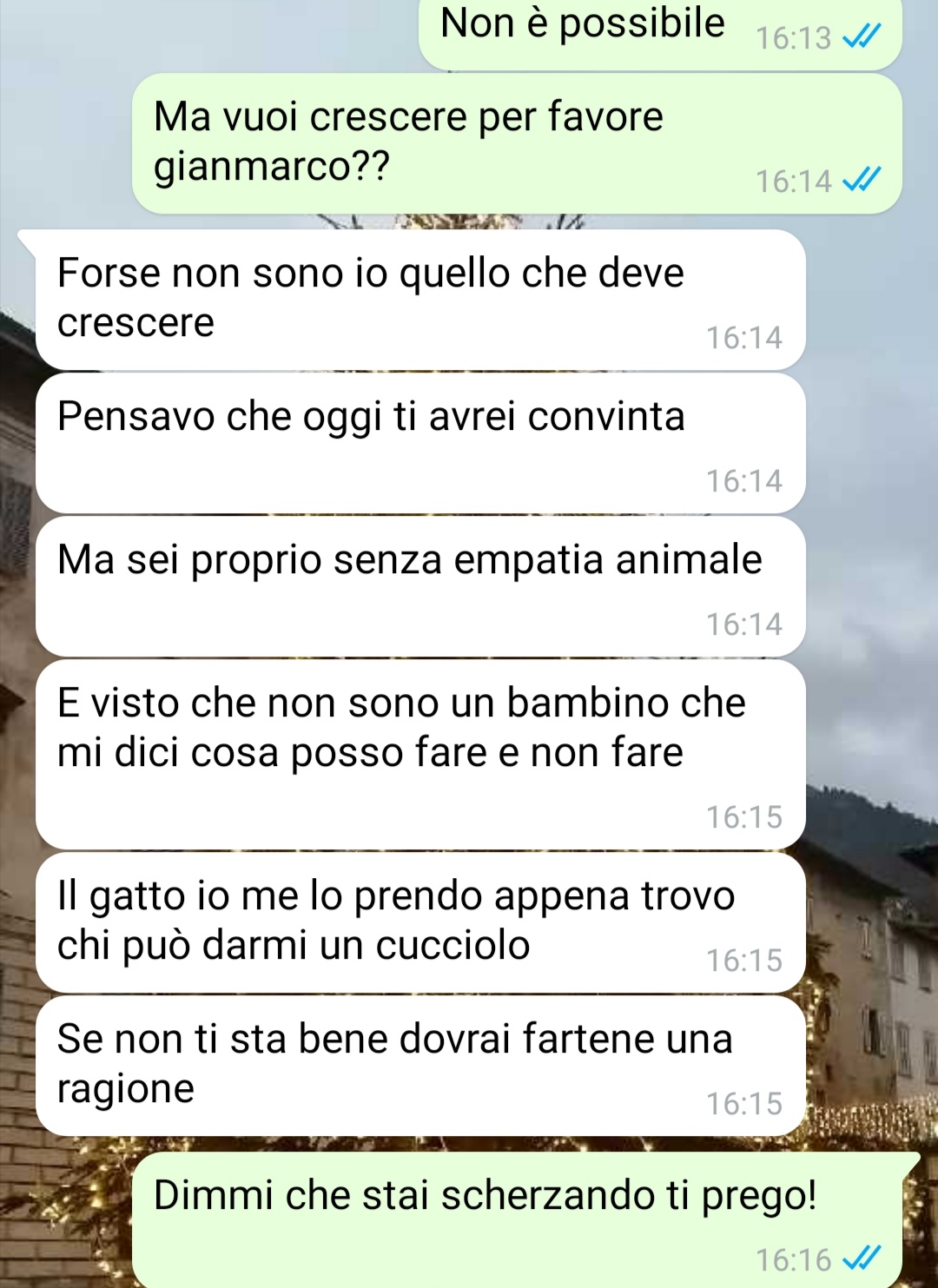Tap the 16:14 timestamp under 'gianmarco??'
This screenshot has width=938, height=1288.
point(794,181)
